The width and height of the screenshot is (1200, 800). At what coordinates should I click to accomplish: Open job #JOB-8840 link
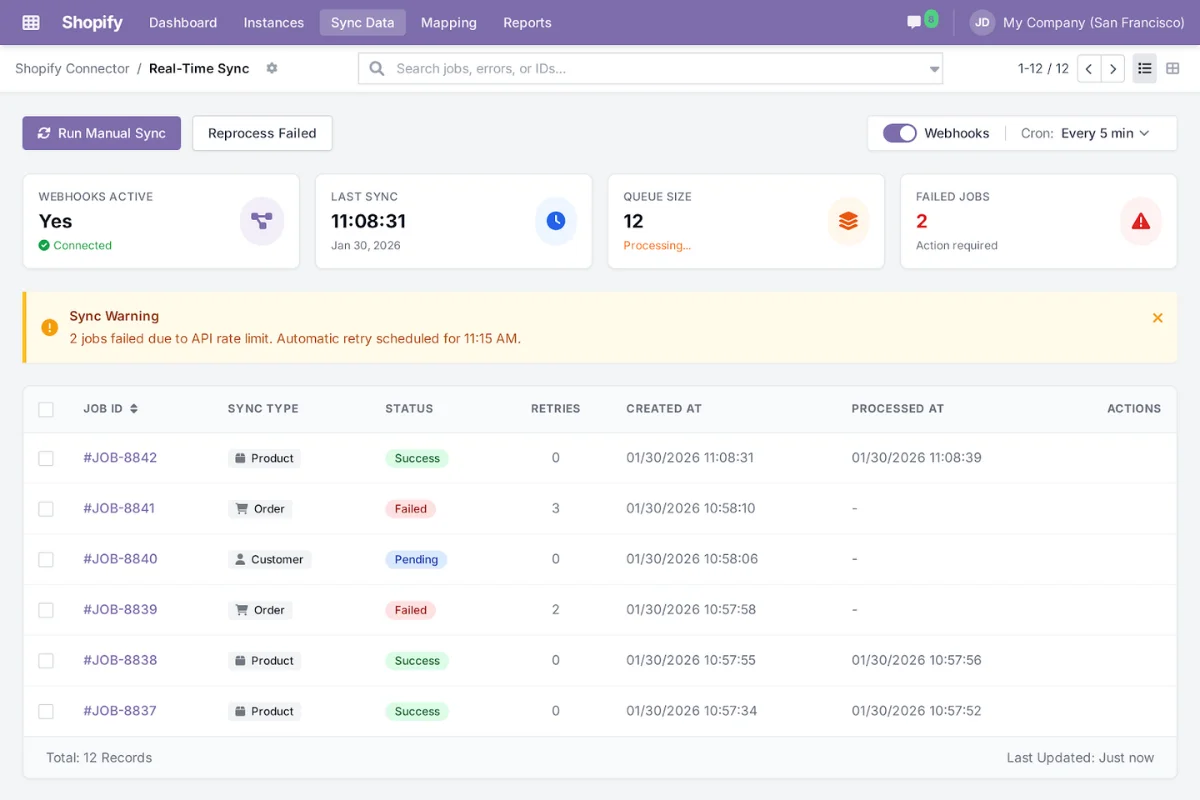coord(120,559)
